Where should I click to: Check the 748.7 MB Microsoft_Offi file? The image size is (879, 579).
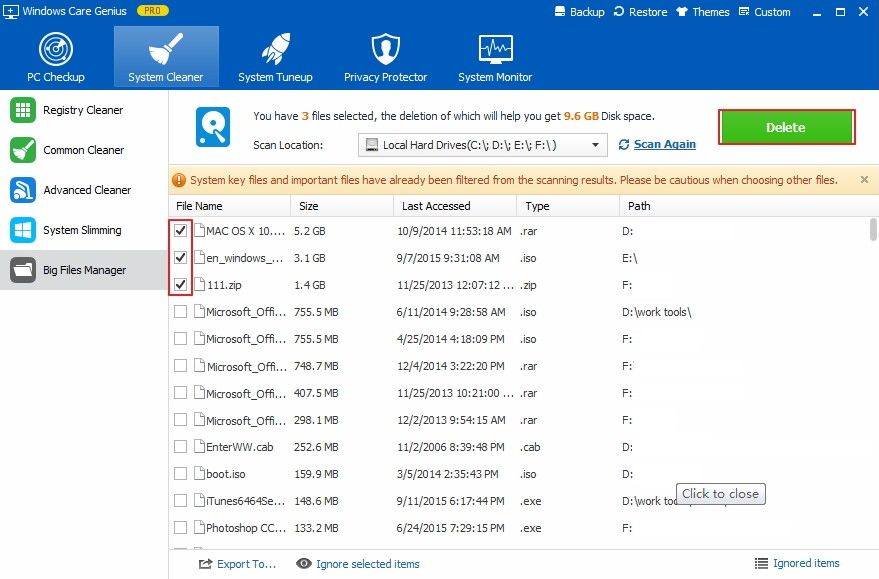[x=181, y=365]
